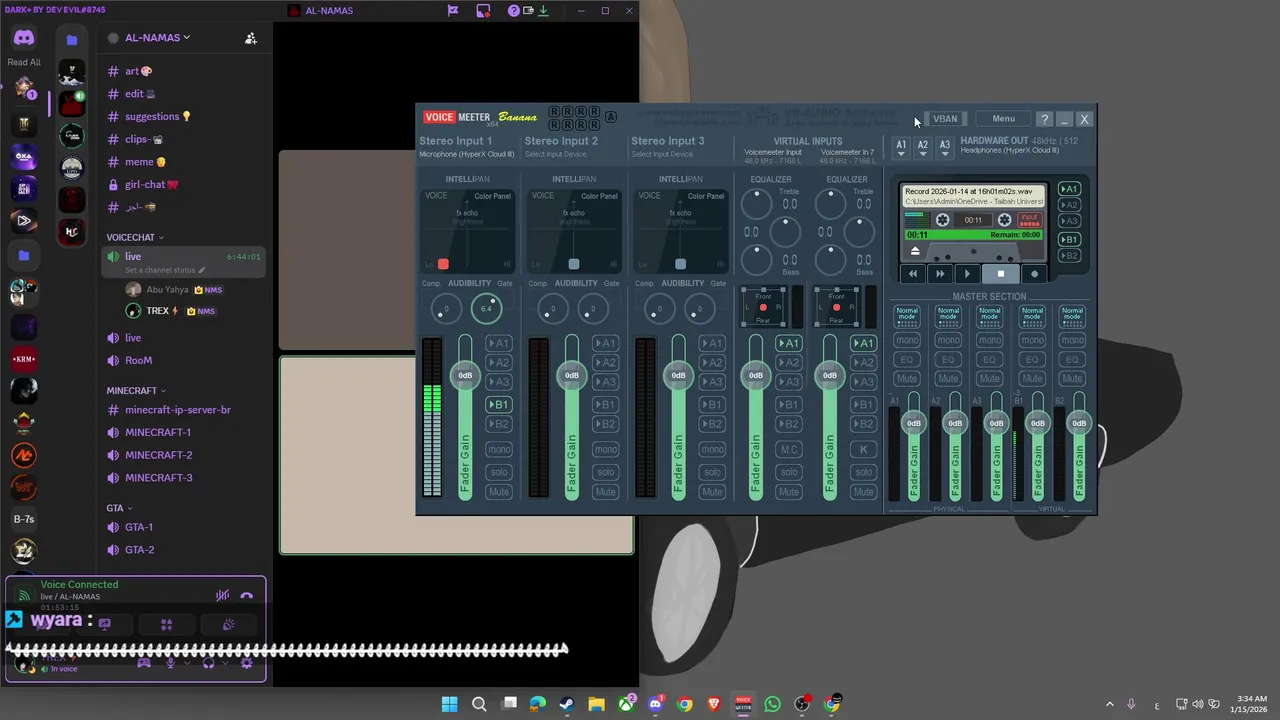Solo the Stereo Input 2 strip
1280x720 pixels.
pos(605,471)
